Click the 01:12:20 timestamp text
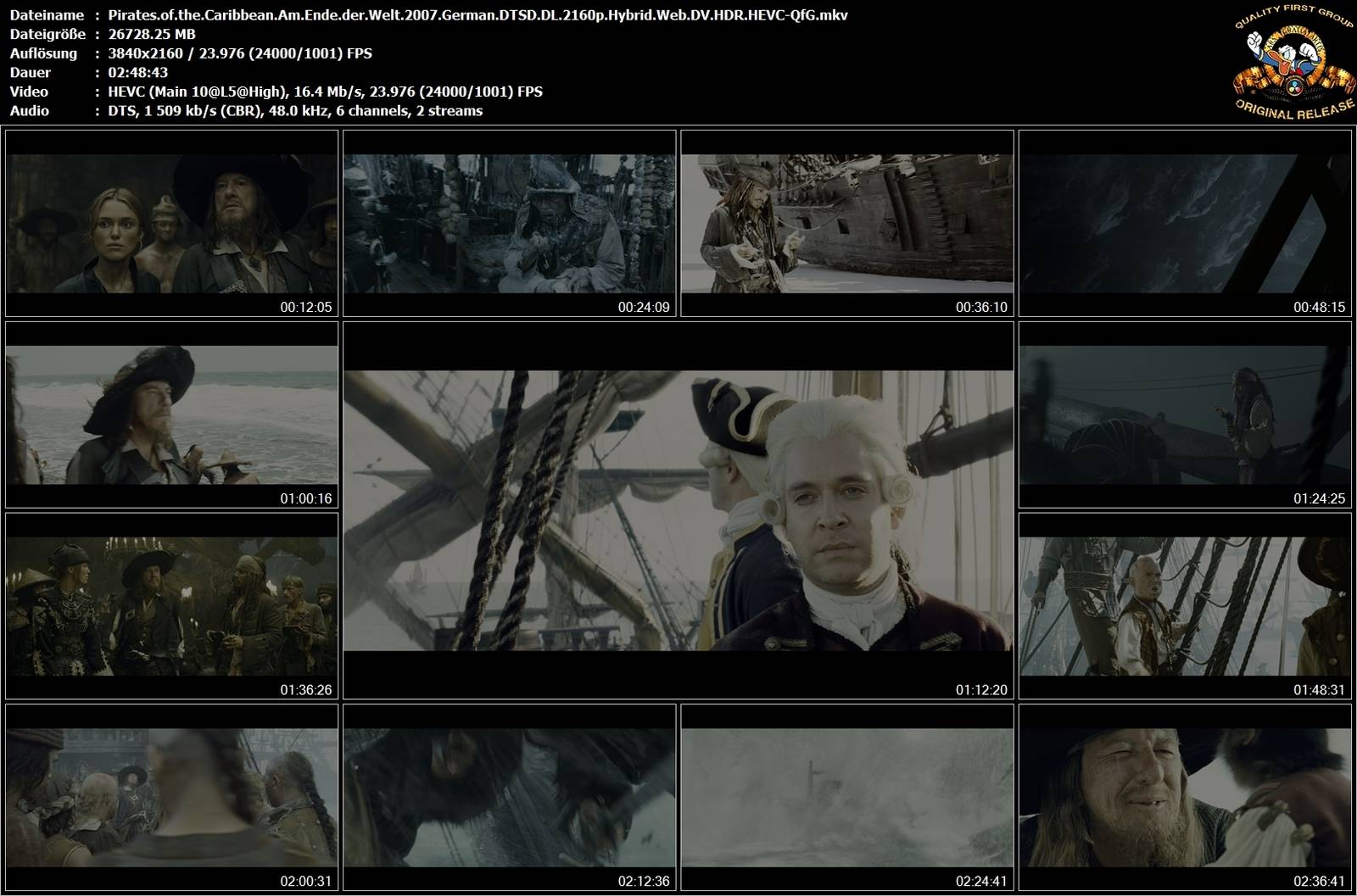The image size is (1357, 896). [981, 690]
